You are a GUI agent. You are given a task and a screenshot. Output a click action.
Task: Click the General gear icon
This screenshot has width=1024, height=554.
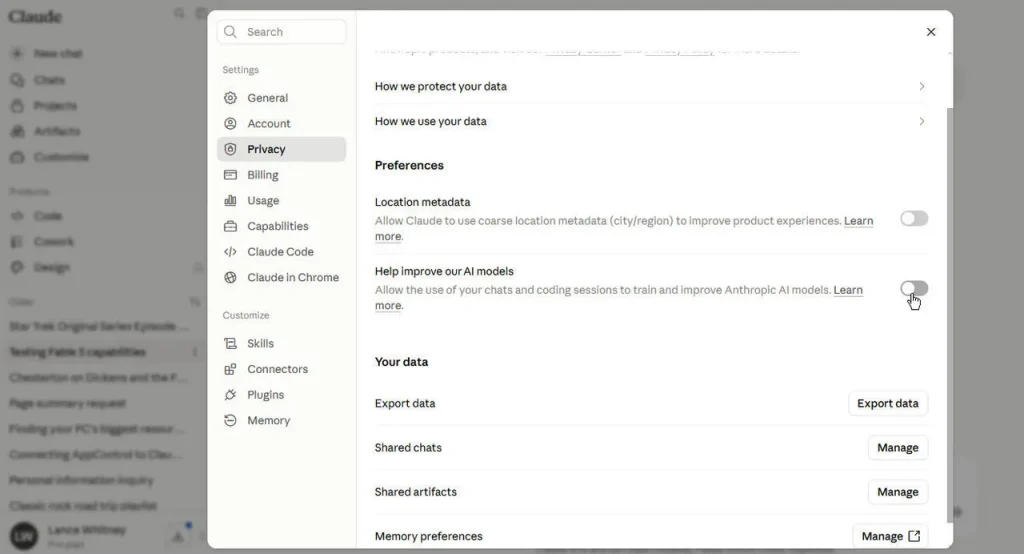(230, 98)
